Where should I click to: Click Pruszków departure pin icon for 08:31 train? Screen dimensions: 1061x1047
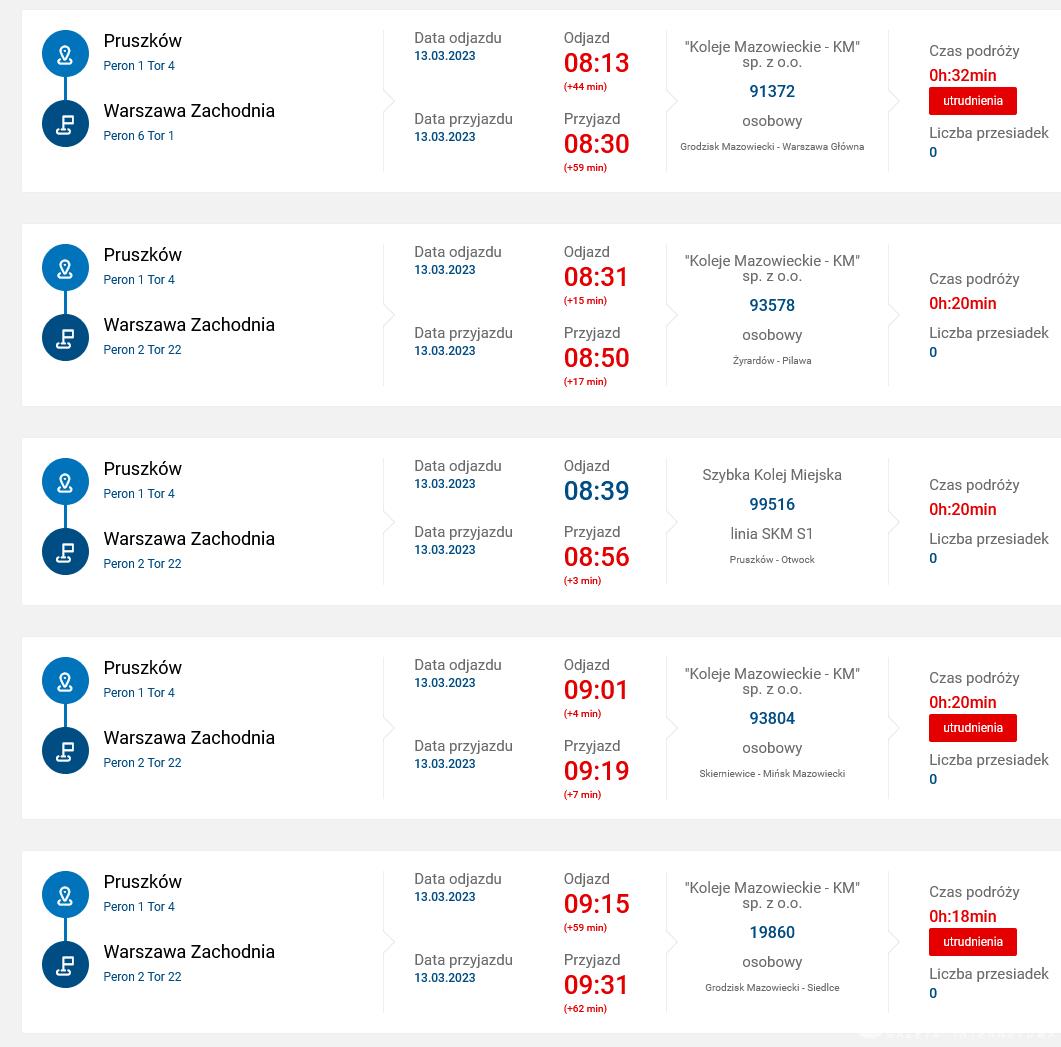click(65, 267)
